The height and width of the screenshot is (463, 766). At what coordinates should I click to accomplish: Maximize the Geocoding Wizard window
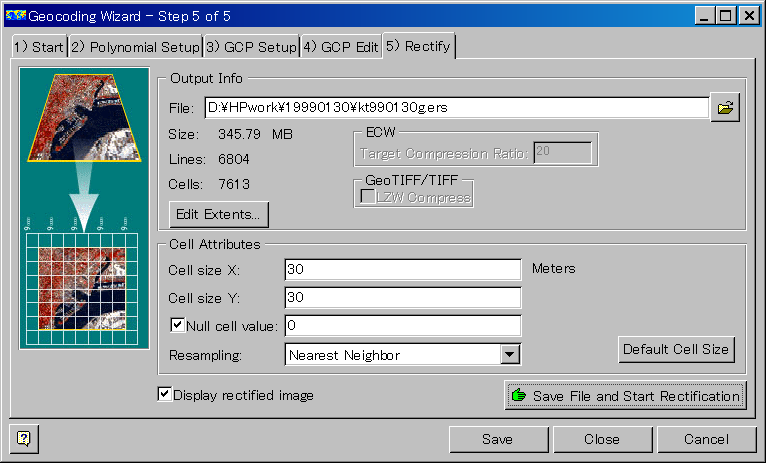tap(725, 16)
